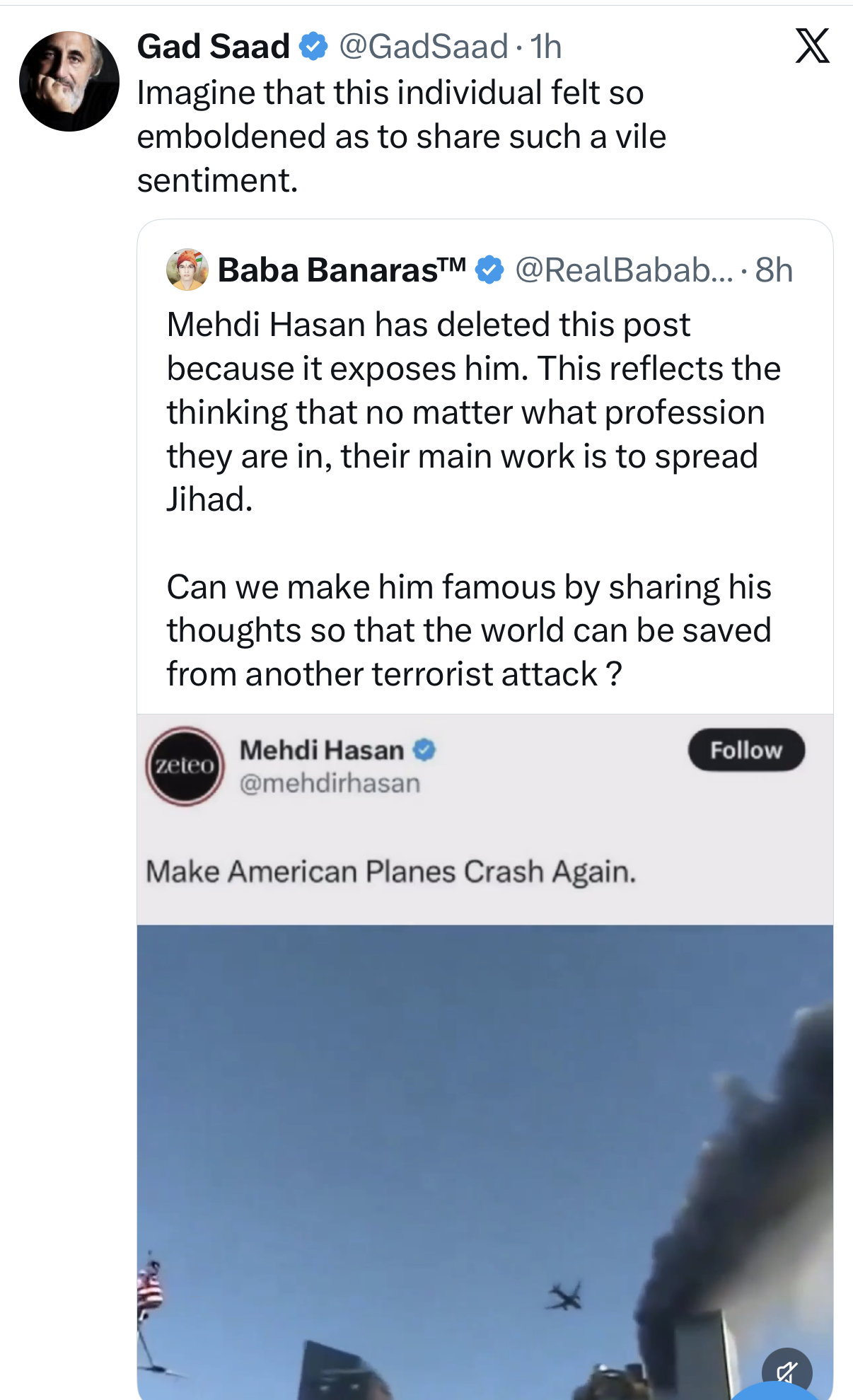Image resolution: width=853 pixels, height=1400 pixels.
Task: Click the 1h timestamp
Action: click(546, 47)
